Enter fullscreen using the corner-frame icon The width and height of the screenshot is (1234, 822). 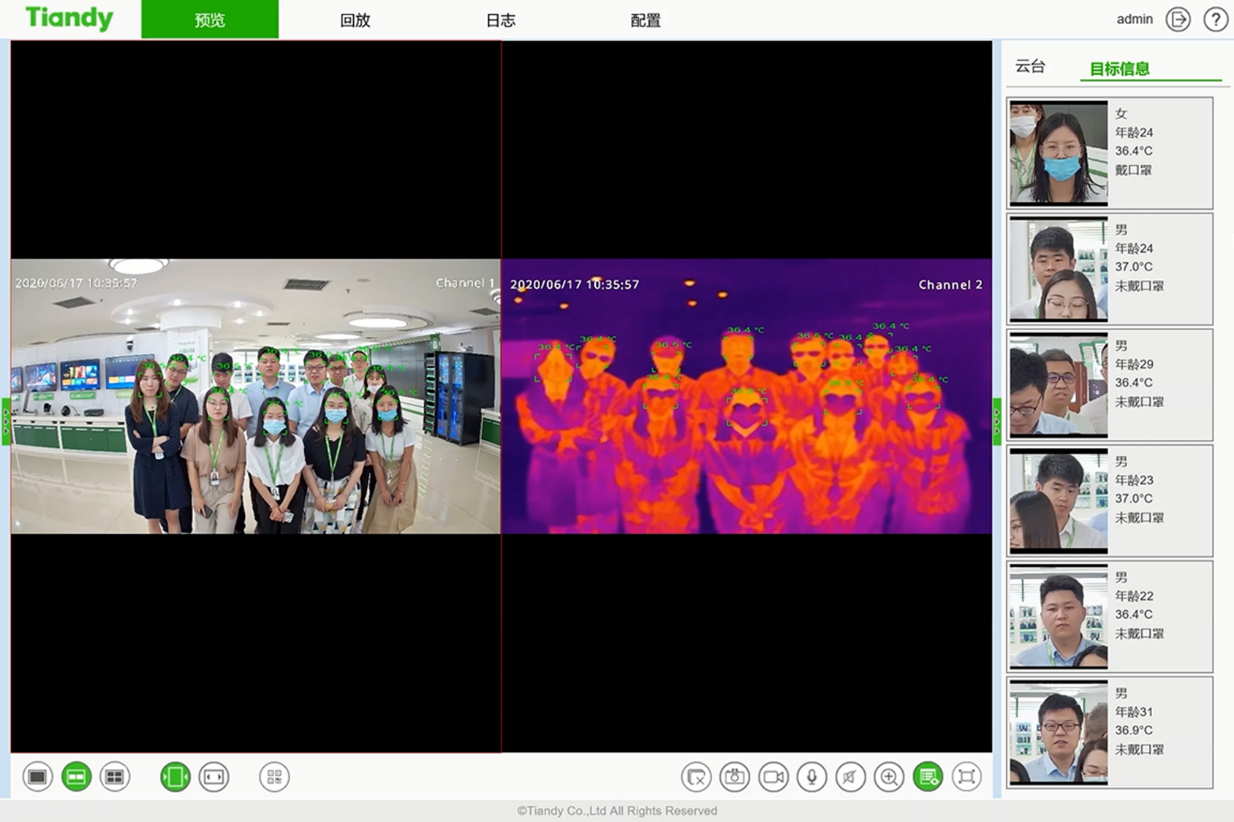click(966, 777)
